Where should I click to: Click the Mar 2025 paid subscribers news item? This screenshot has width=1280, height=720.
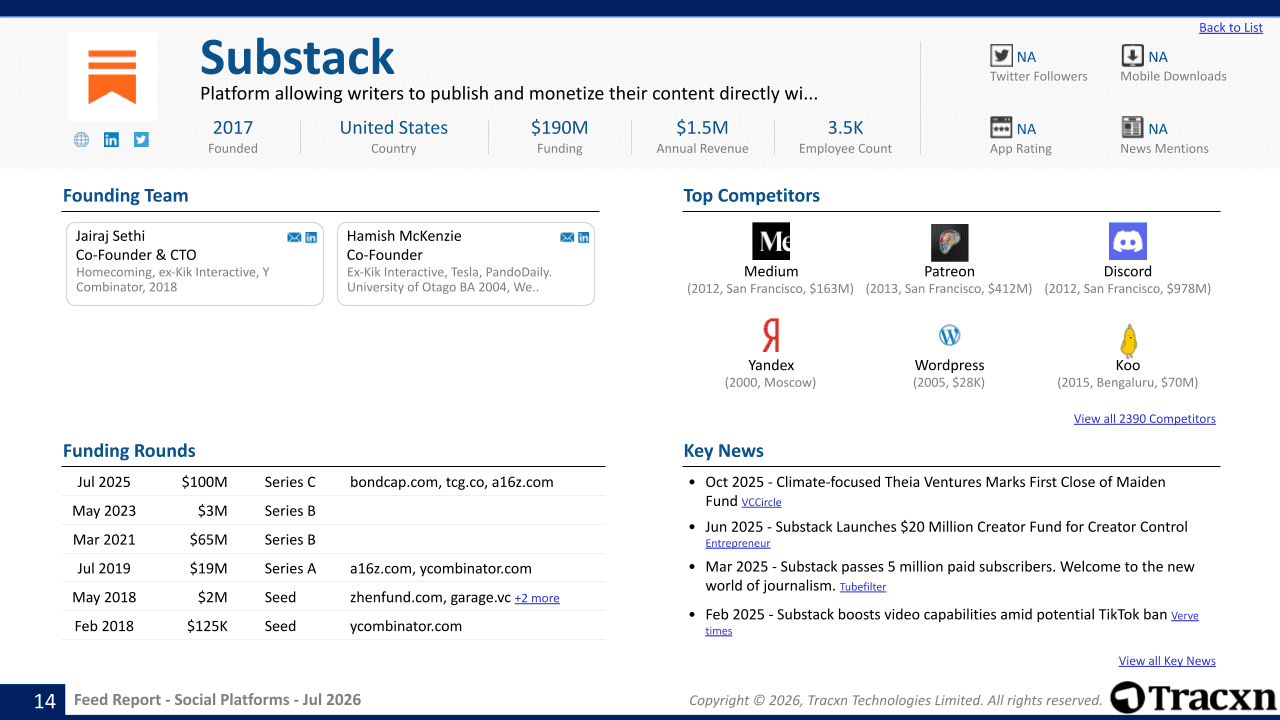(x=950, y=576)
